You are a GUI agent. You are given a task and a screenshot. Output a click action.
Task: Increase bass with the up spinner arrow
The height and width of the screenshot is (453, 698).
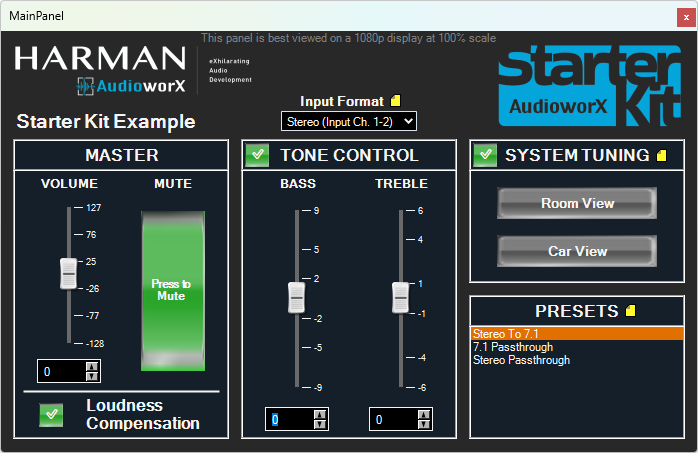click(x=320, y=415)
